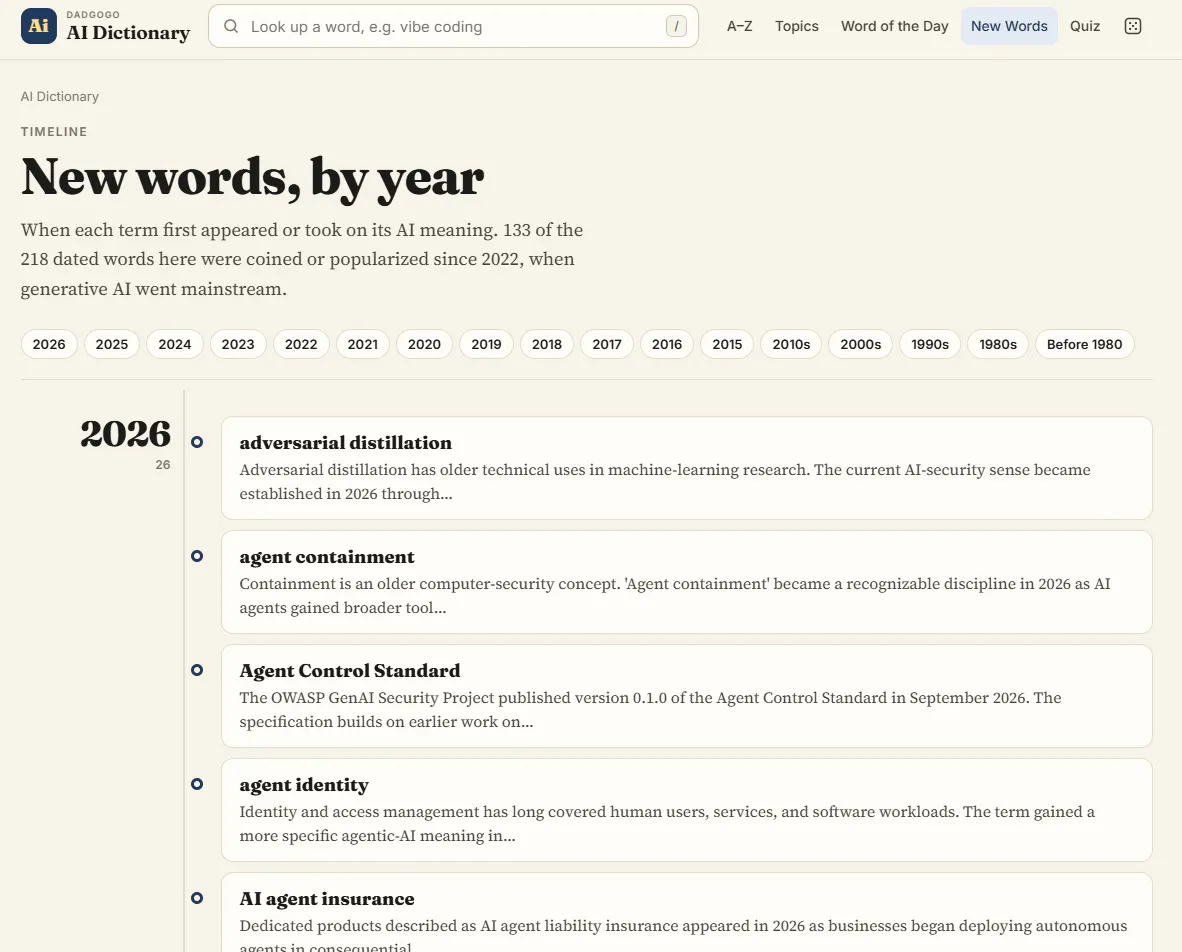
Task: Open Word of the Day page
Action: click(x=895, y=26)
